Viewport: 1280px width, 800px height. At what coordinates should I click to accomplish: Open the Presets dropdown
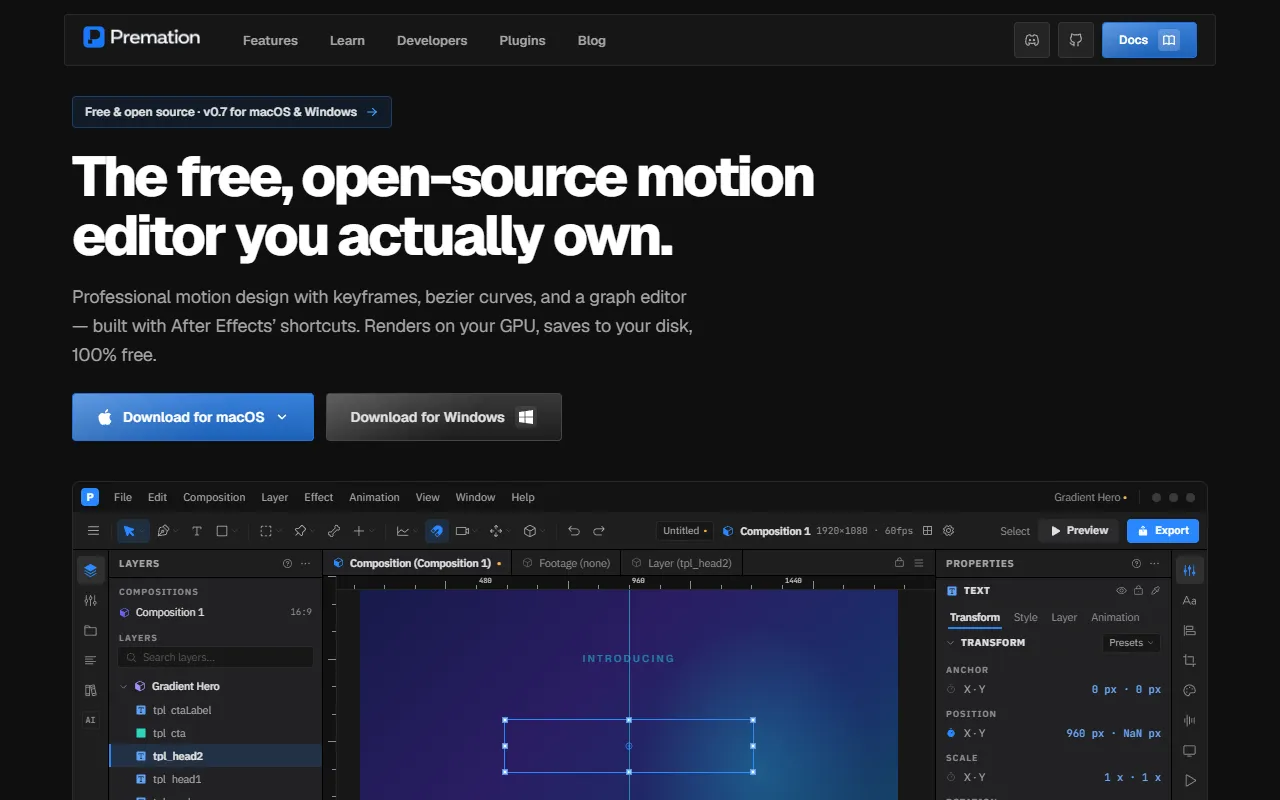[1131, 643]
